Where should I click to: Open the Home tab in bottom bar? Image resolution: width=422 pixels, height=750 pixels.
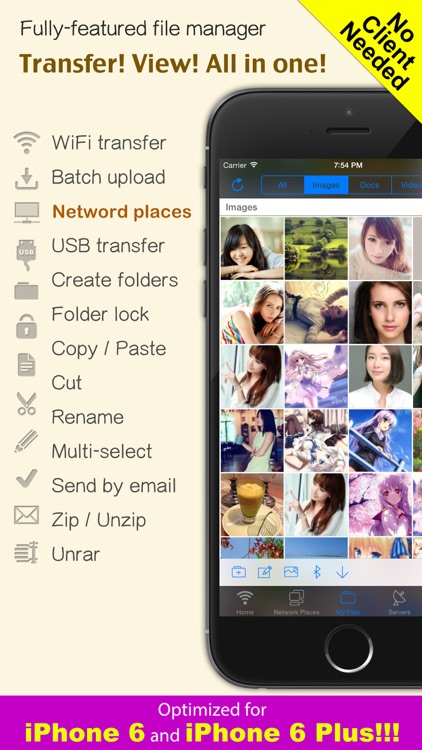click(245, 602)
